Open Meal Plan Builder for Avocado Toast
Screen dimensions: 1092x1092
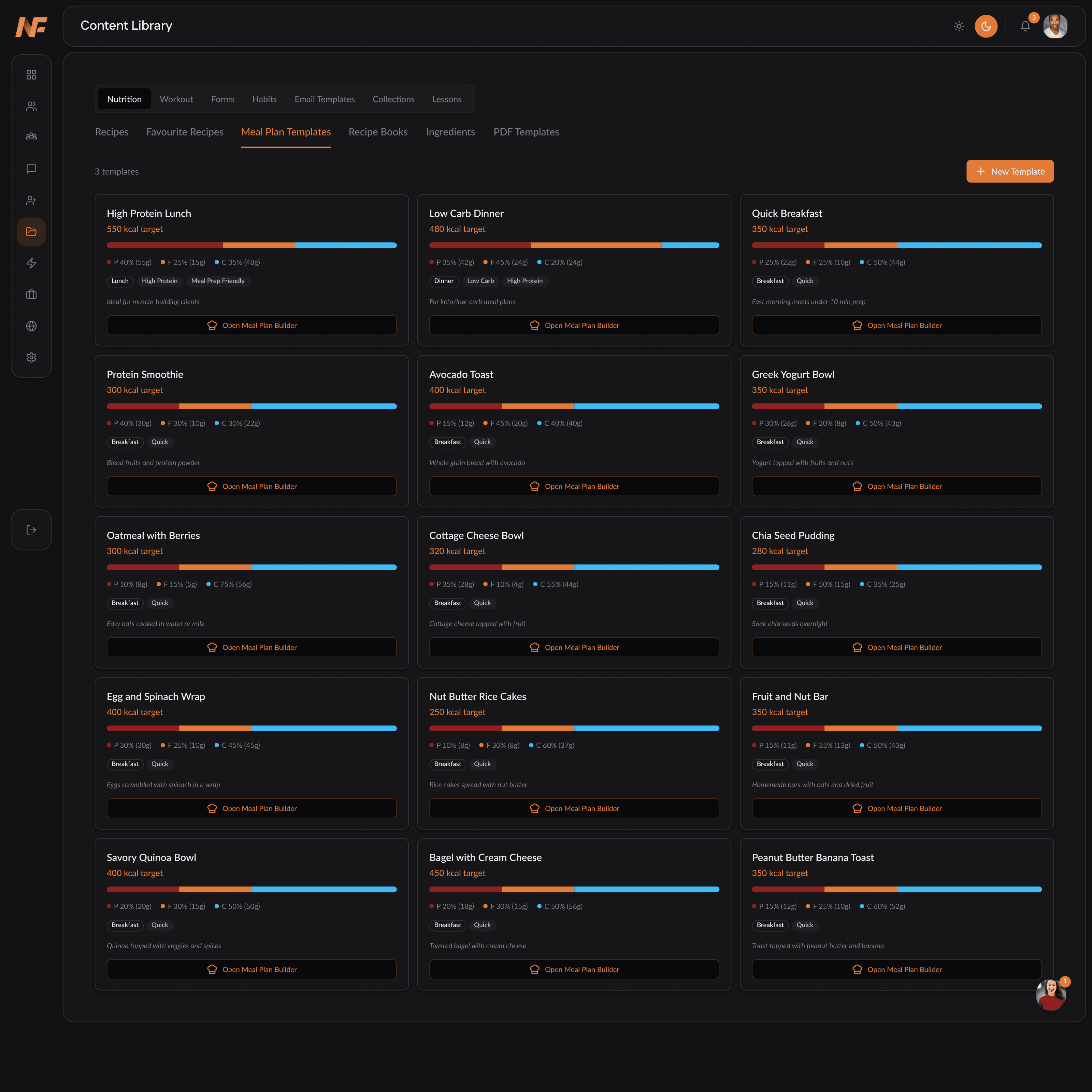(x=574, y=486)
